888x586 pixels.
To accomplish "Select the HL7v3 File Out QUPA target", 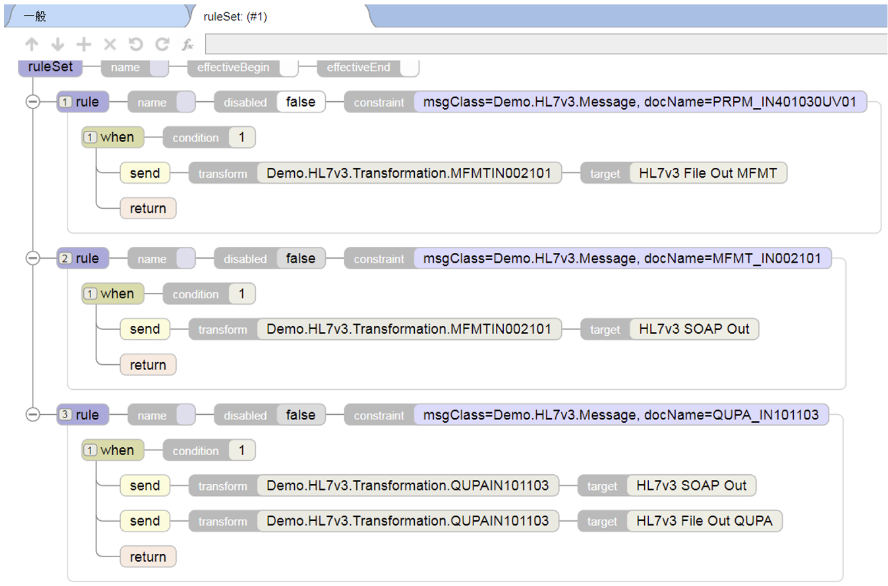I will tap(705, 521).
